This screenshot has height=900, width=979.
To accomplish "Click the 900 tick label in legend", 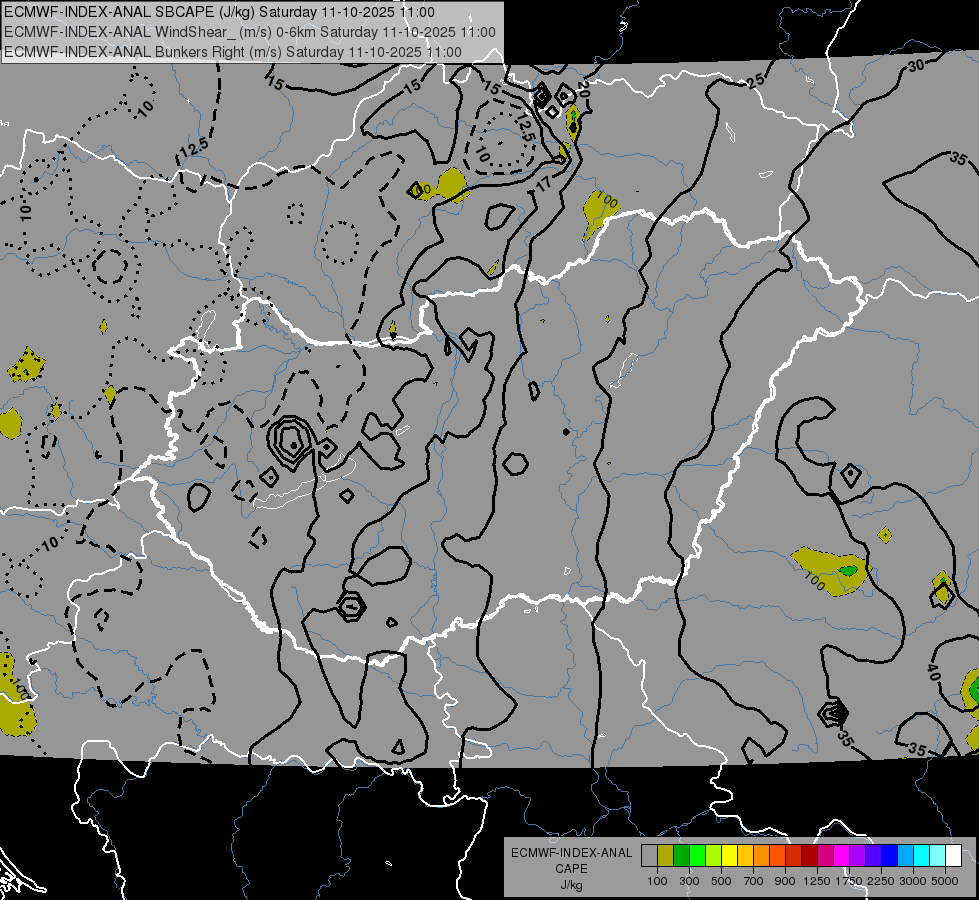I will [785, 881].
